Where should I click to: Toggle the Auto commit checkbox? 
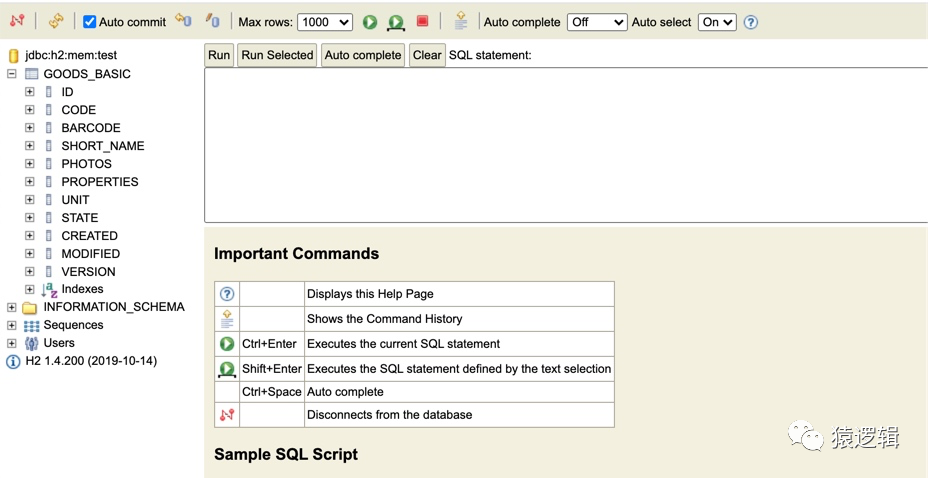(90, 22)
